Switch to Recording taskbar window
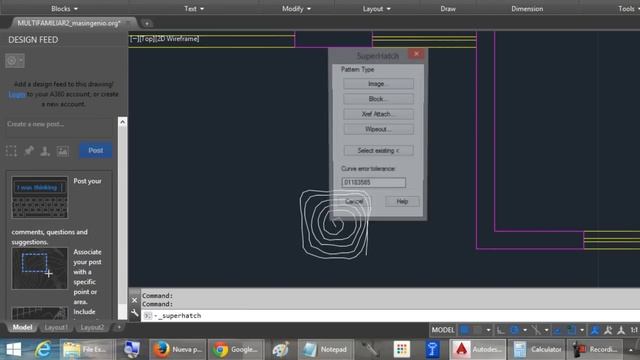Screen dimensions: 640x360 (595, 349)
